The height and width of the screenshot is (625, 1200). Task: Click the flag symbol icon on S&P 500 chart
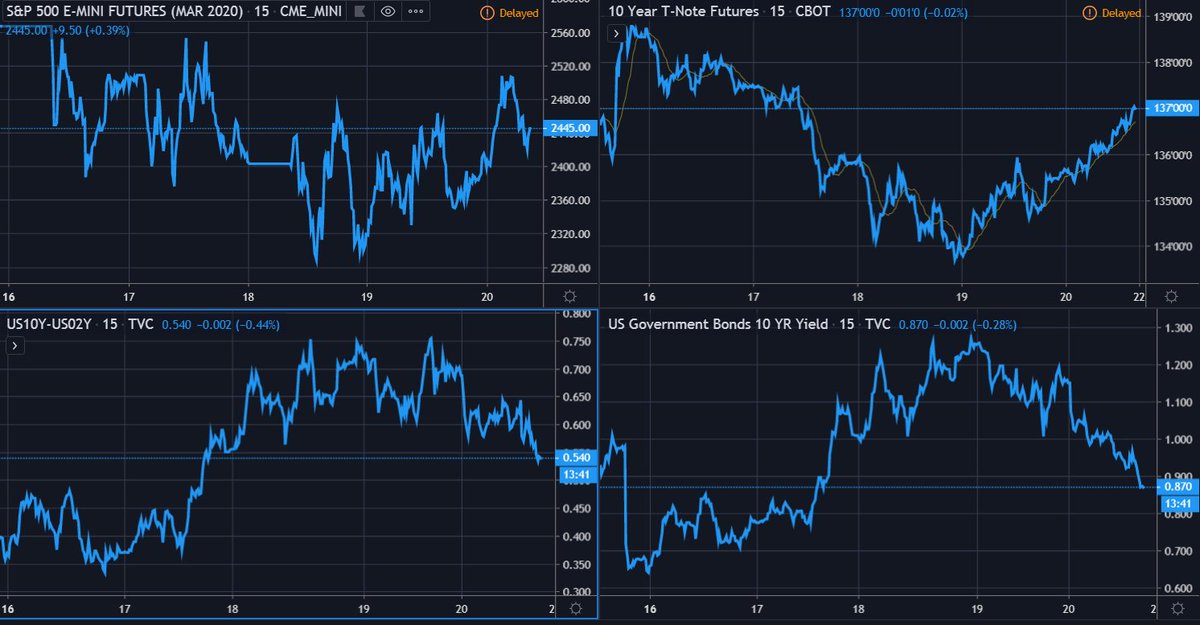coord(361,12)
